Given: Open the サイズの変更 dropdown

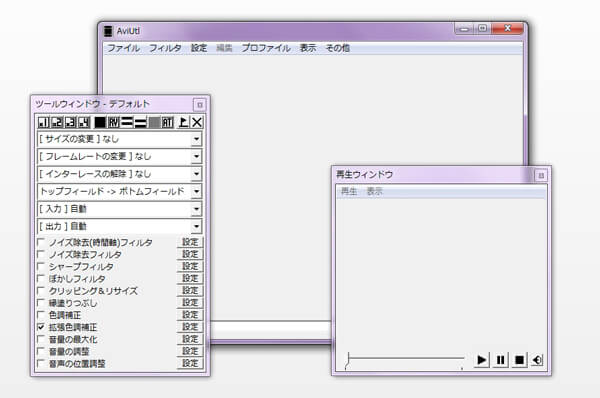Looking at the screenshot, I should 119,139.
